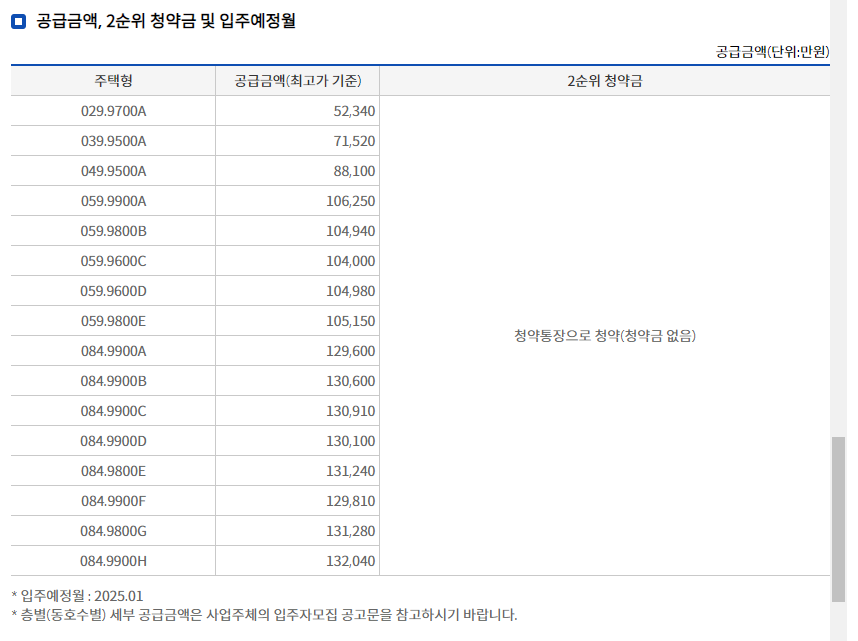This screenshot has height=641, width=858.
Task: Click the 입주예정월 : 2025.01 footnote
Action: point(77,596)
